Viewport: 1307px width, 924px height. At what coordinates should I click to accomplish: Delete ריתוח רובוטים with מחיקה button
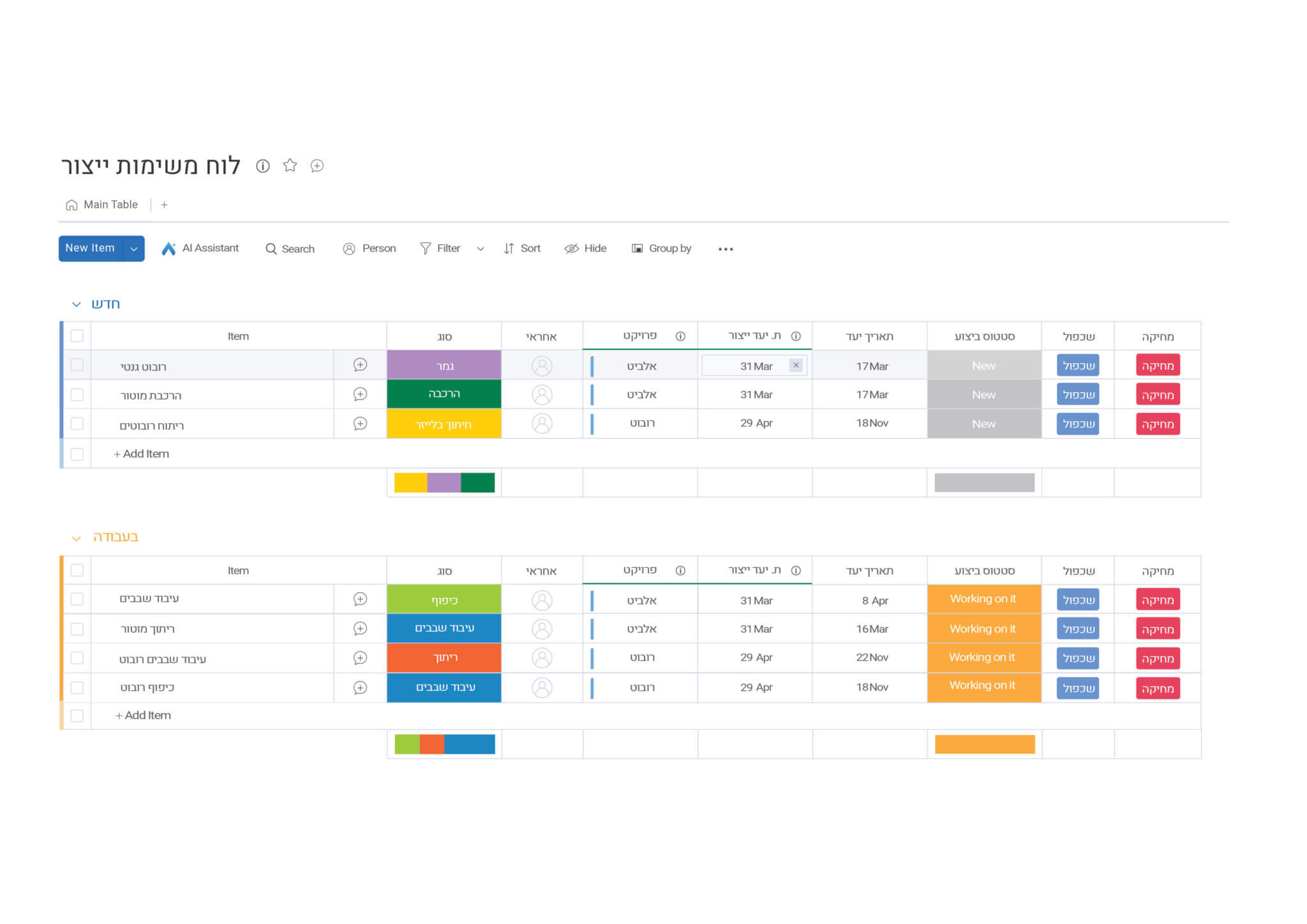pyautogui.click(x=1158, y=424)
